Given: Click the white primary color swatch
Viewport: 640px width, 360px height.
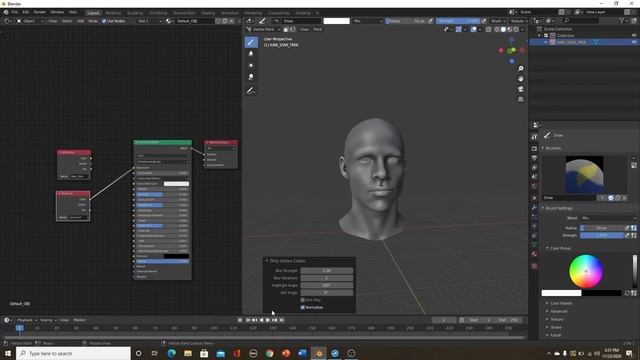Looking at the screenshot, I should [561, 293].
